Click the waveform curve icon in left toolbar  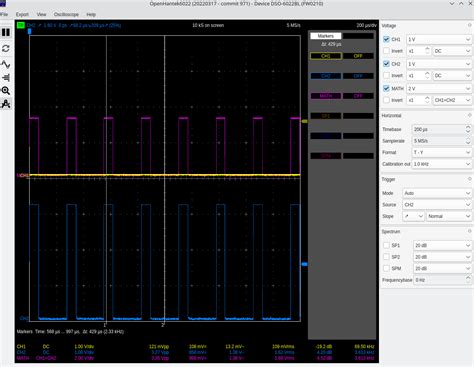6,64
